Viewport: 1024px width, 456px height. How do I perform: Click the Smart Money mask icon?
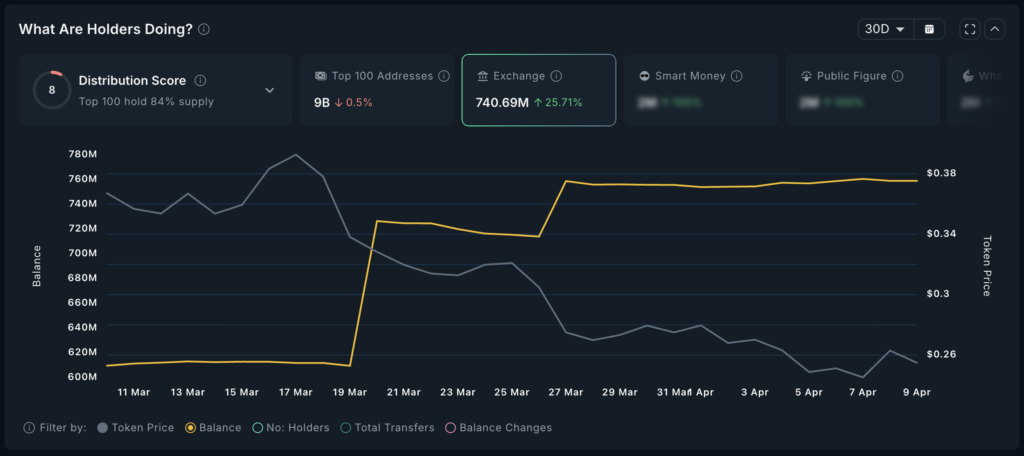tap(644, 76)
